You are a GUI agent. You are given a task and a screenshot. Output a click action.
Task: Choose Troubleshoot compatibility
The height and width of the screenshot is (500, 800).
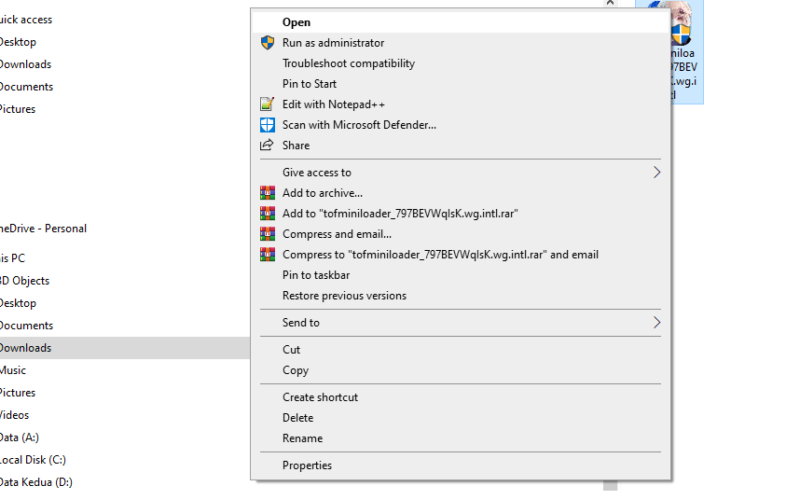[460, 63]
